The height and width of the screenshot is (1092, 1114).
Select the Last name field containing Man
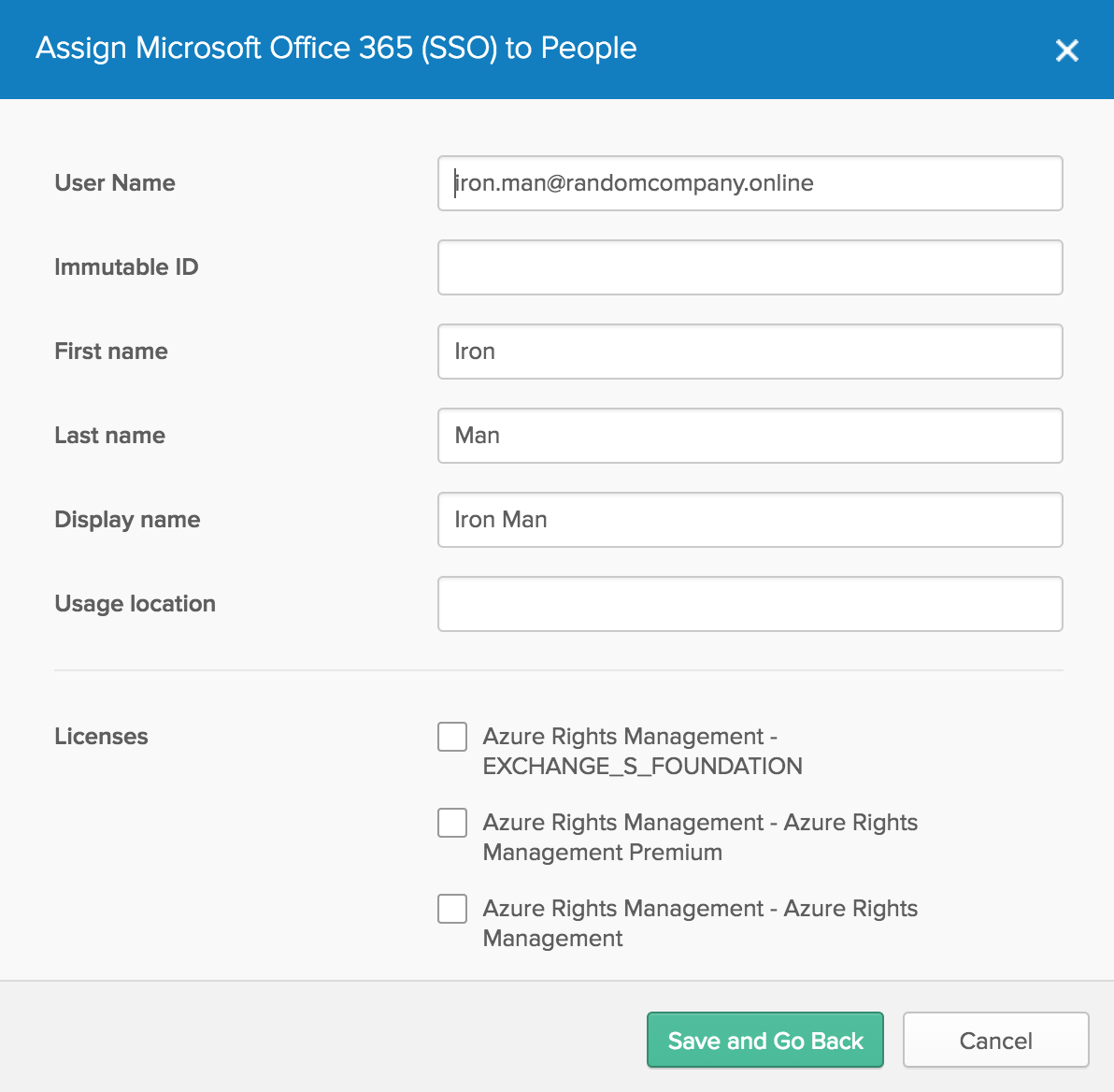750,435
